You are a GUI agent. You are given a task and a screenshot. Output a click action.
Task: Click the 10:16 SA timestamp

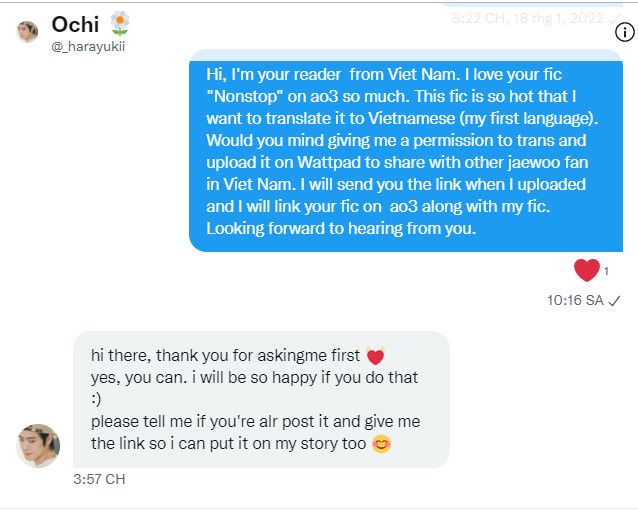[x=575, y=300]
